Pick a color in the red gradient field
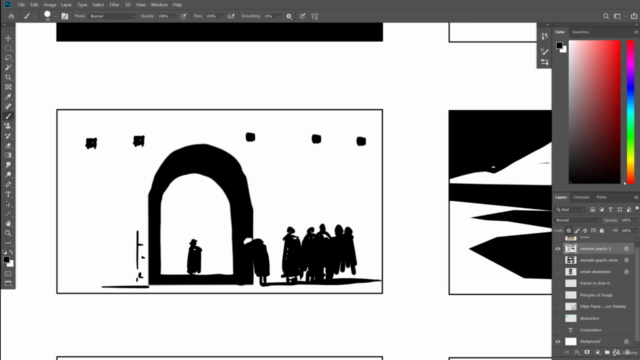Screen dimensions: 640x360 (x=595, y=111)
